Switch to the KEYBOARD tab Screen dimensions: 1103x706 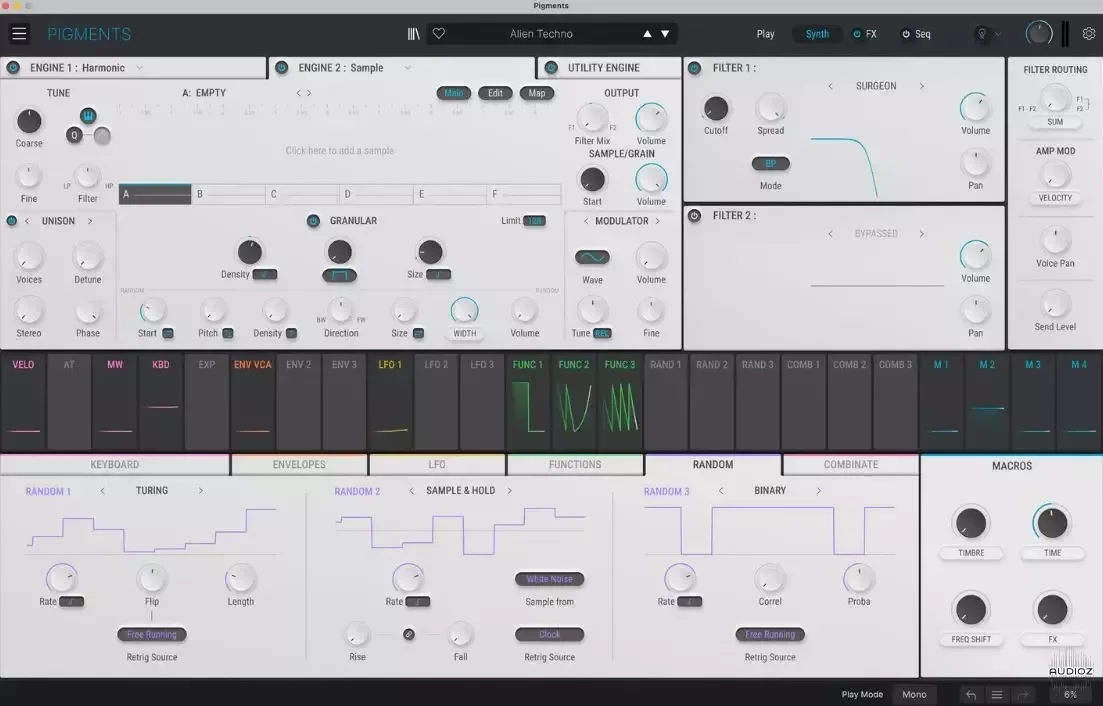pyautogui.click(x=115, y=465)
